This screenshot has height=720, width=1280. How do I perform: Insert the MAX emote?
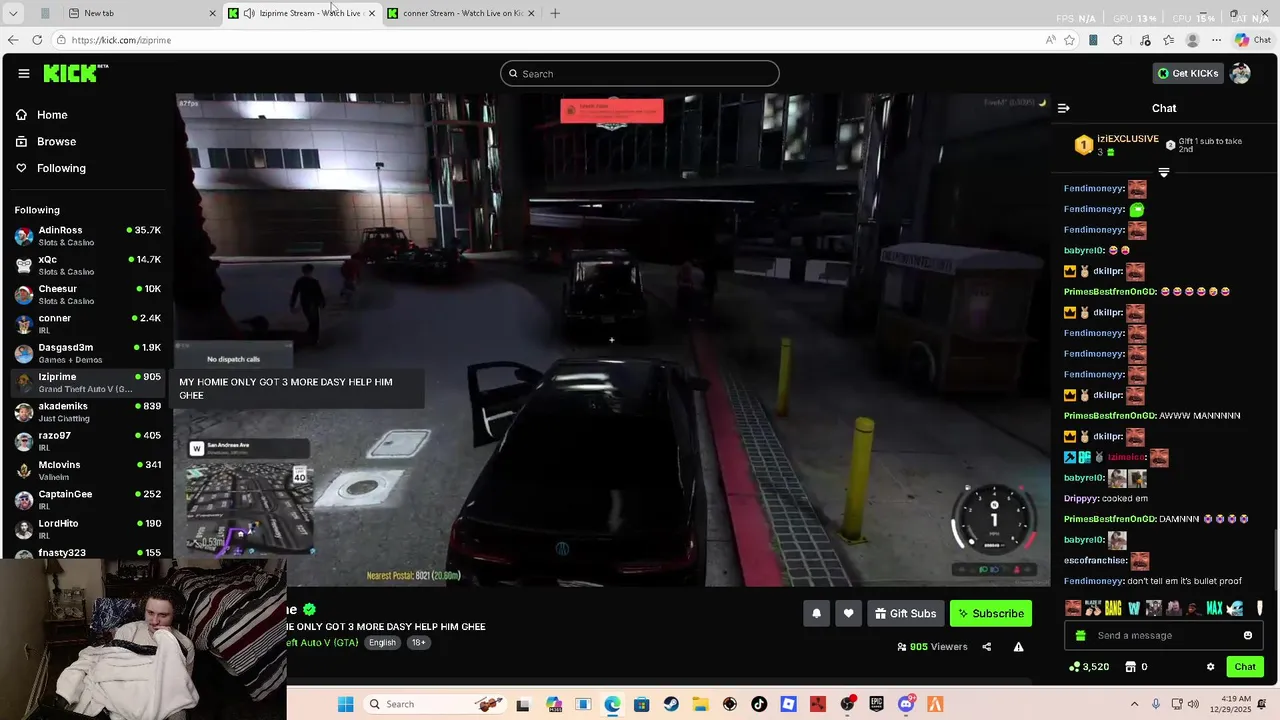pos(1214,608)
